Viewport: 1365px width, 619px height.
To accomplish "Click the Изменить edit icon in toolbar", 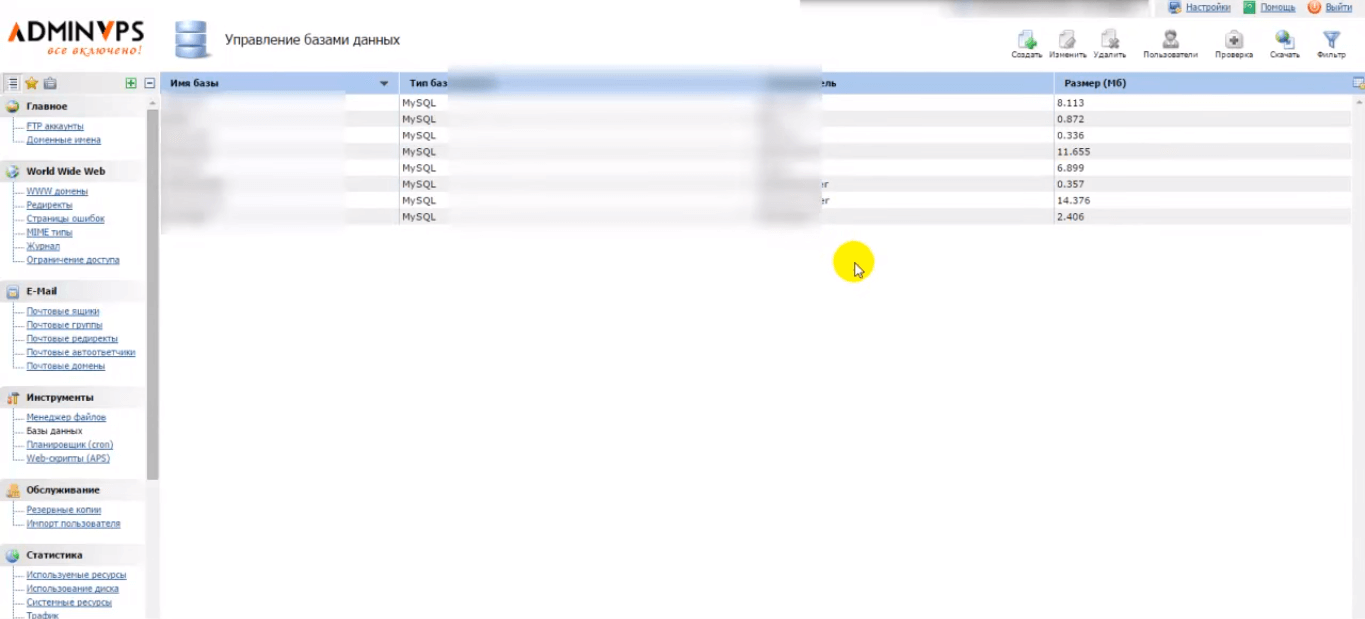I will 1067,41.
